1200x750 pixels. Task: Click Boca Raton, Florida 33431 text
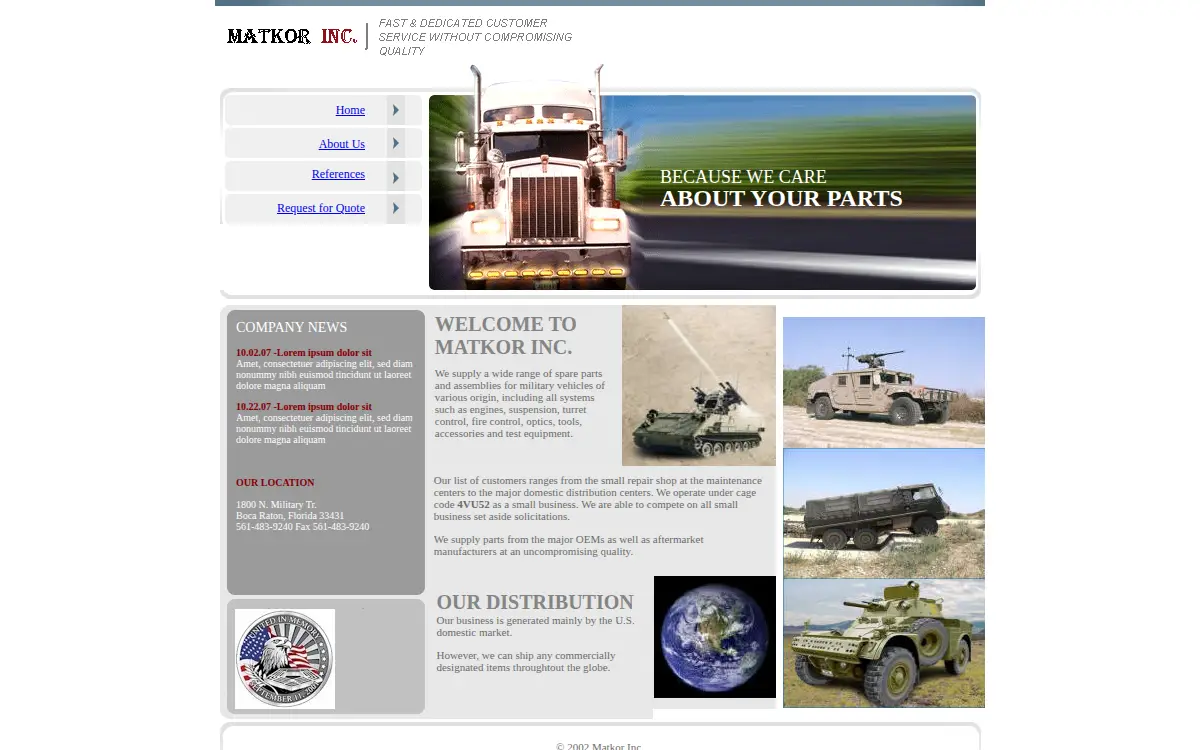[290, 516]
